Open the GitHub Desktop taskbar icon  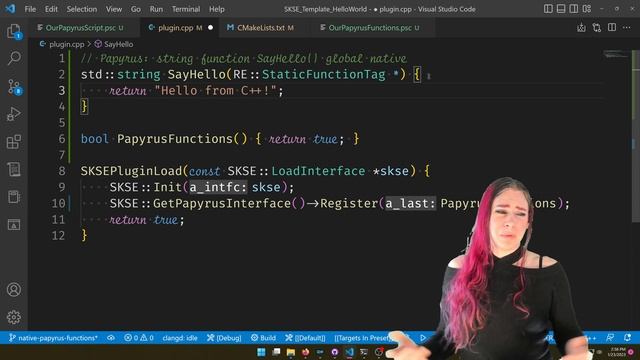click(x=335, y=352)
